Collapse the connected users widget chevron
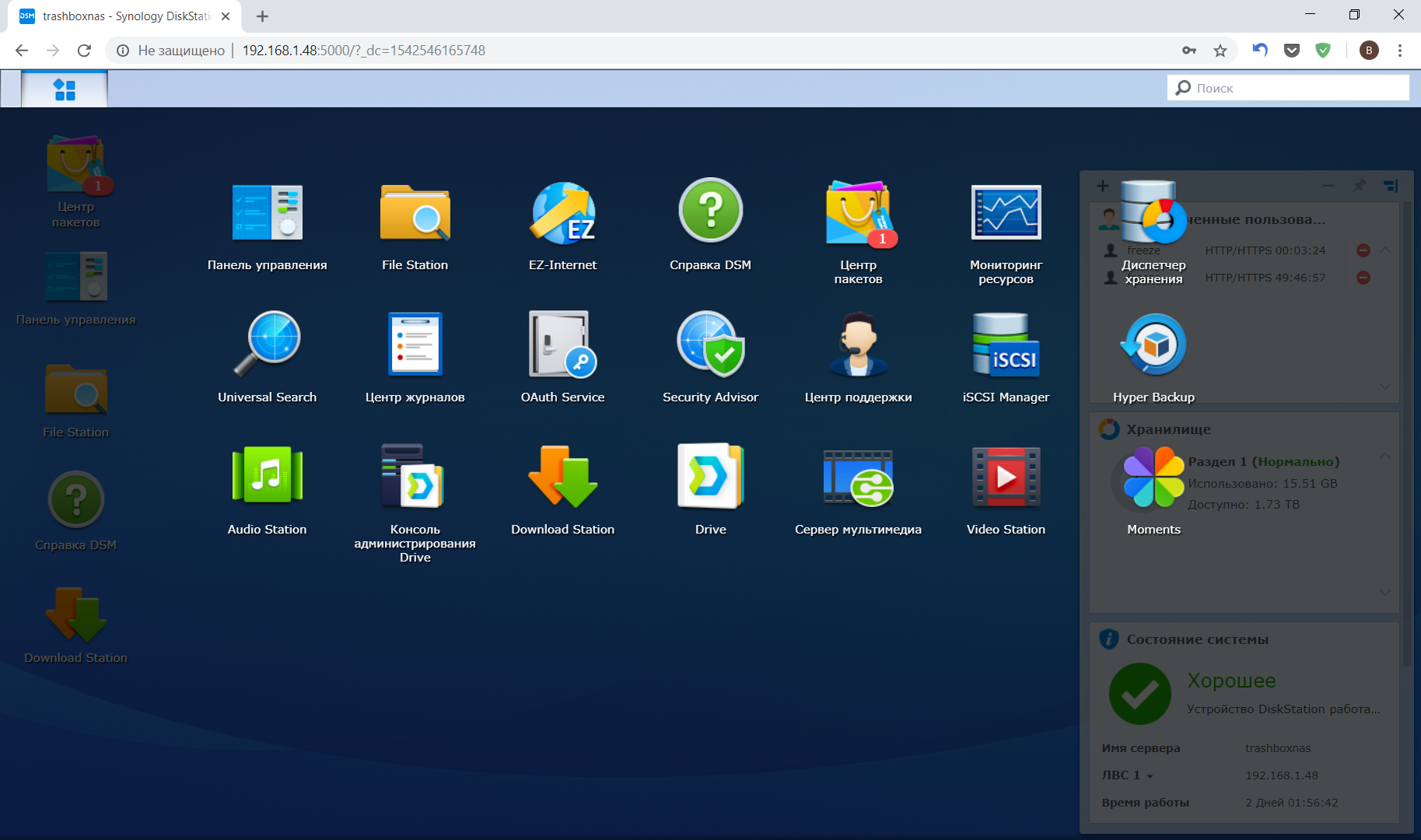The width and height of the screenshot is (1421, 840). click(1385, 250)
